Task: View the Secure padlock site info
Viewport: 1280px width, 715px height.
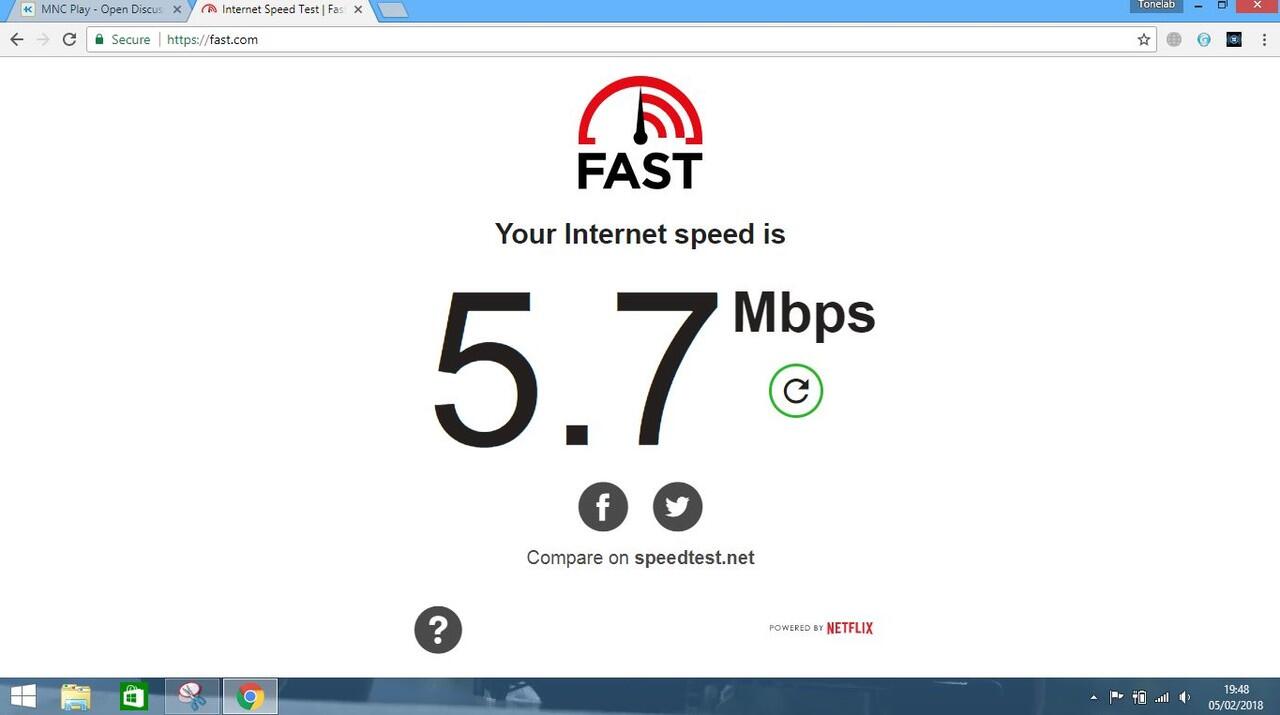Action: (x=123, y=40)
